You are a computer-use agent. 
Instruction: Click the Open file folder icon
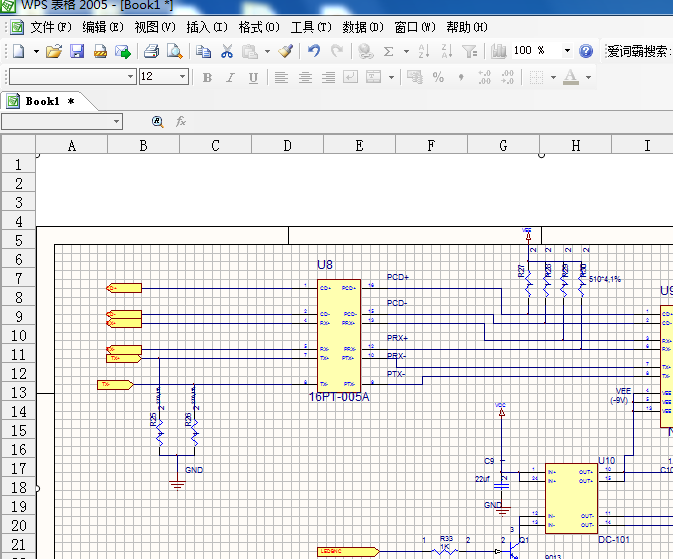(54, 51)
